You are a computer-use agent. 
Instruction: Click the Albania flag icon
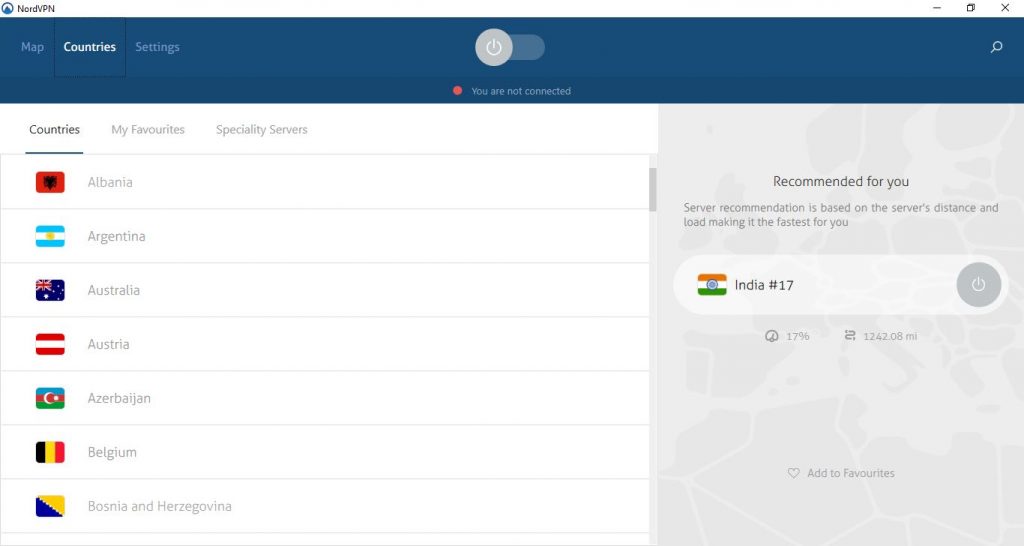pos(50,182)
